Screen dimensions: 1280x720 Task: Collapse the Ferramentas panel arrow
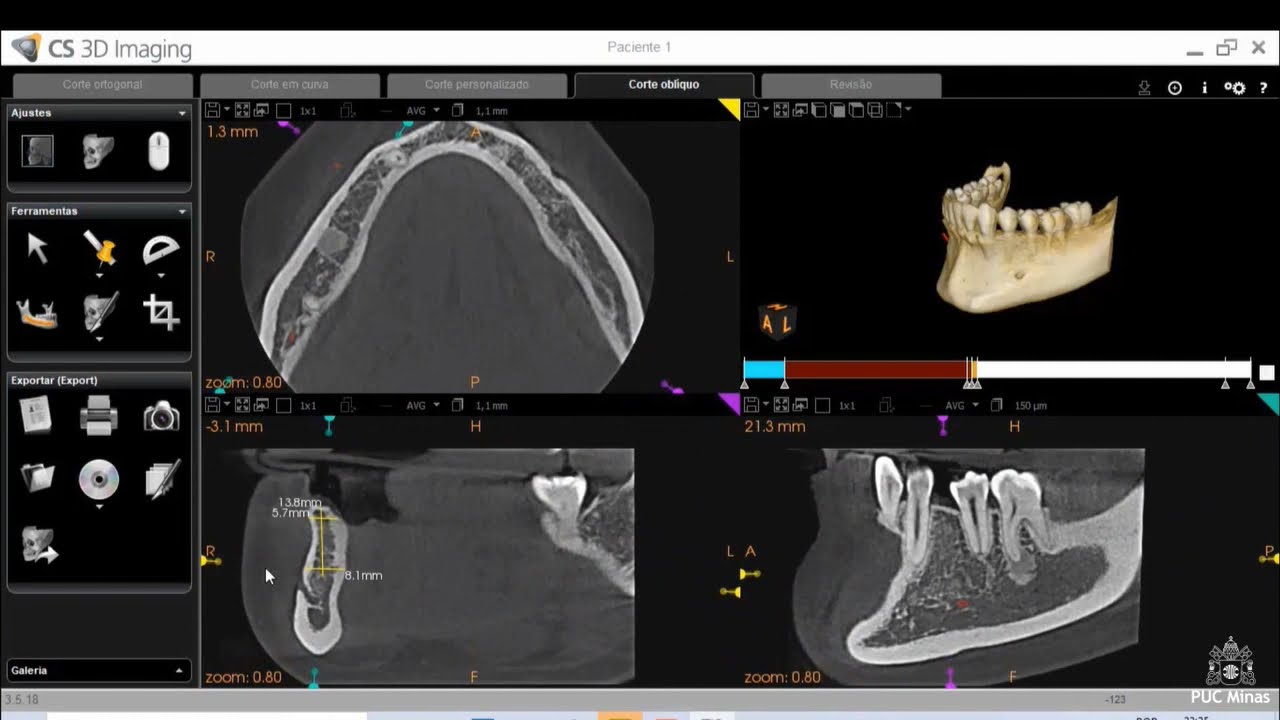[x=182, y=211]
